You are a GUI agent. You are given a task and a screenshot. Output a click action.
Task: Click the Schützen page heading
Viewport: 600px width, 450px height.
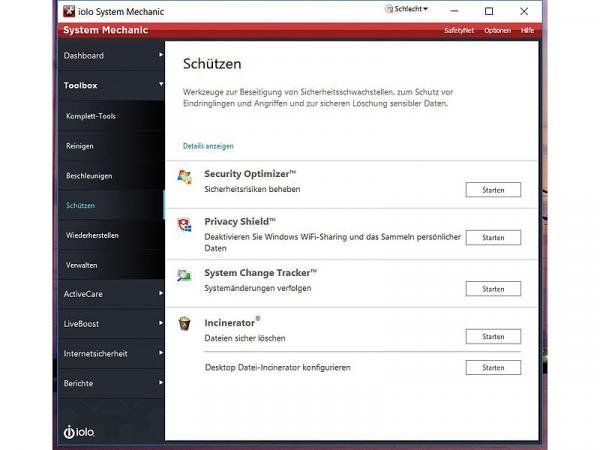coord(212,64)
